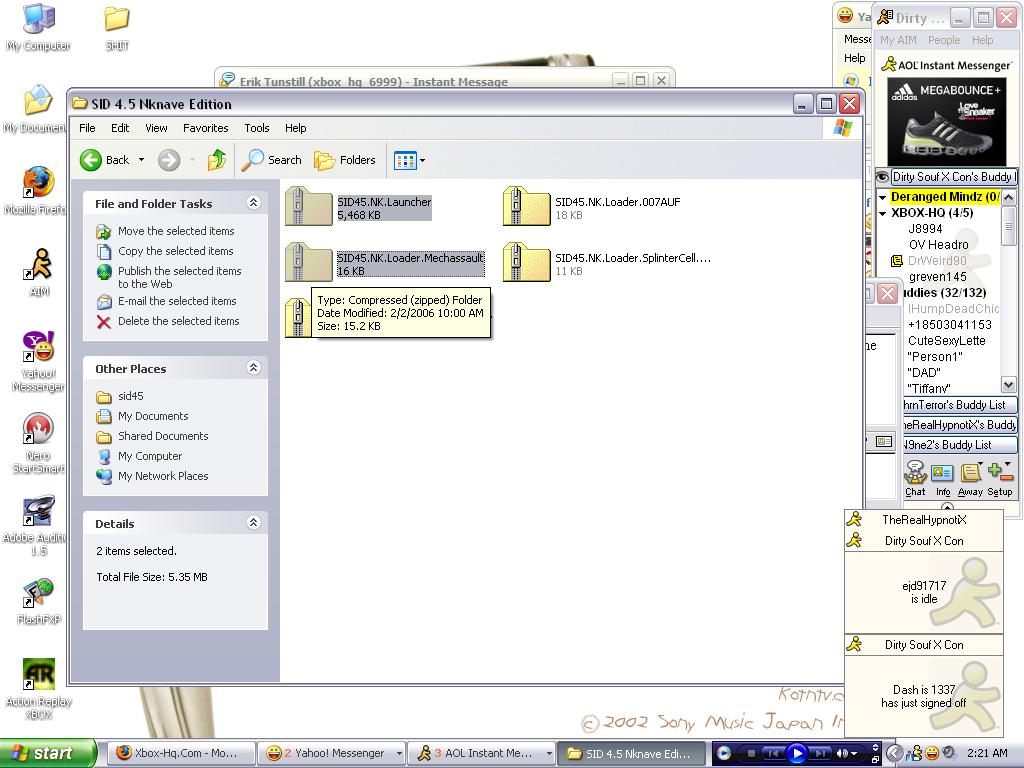Image resolution: width=1024 pixels, height=768 pixels.
Task: Open the File menu in Explorer
Action: [x=87, y=128]
